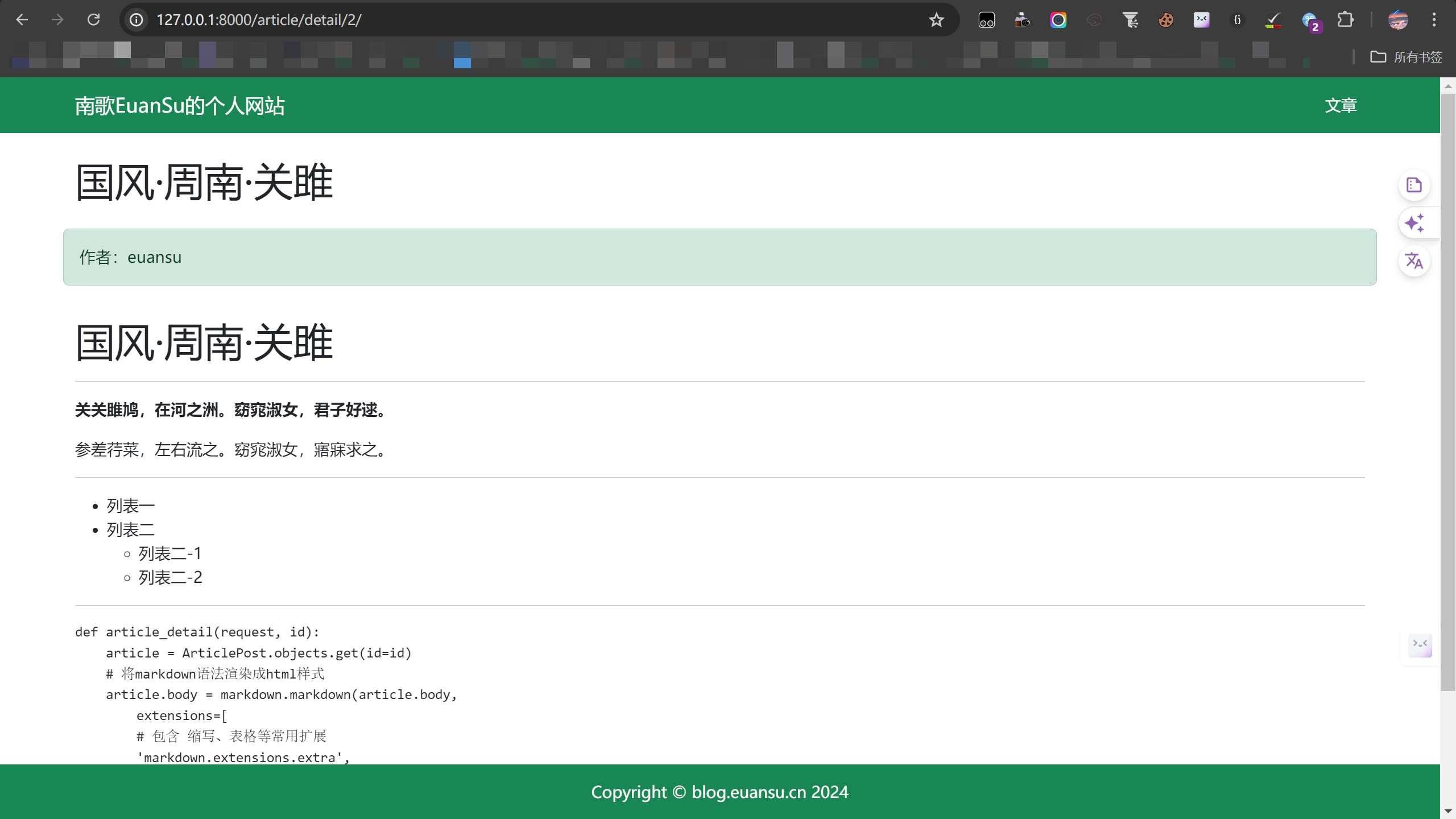Click the address bar URL field
This screenshot has width=1456, height=819.
pyautogui.click(x=512, y=20)
